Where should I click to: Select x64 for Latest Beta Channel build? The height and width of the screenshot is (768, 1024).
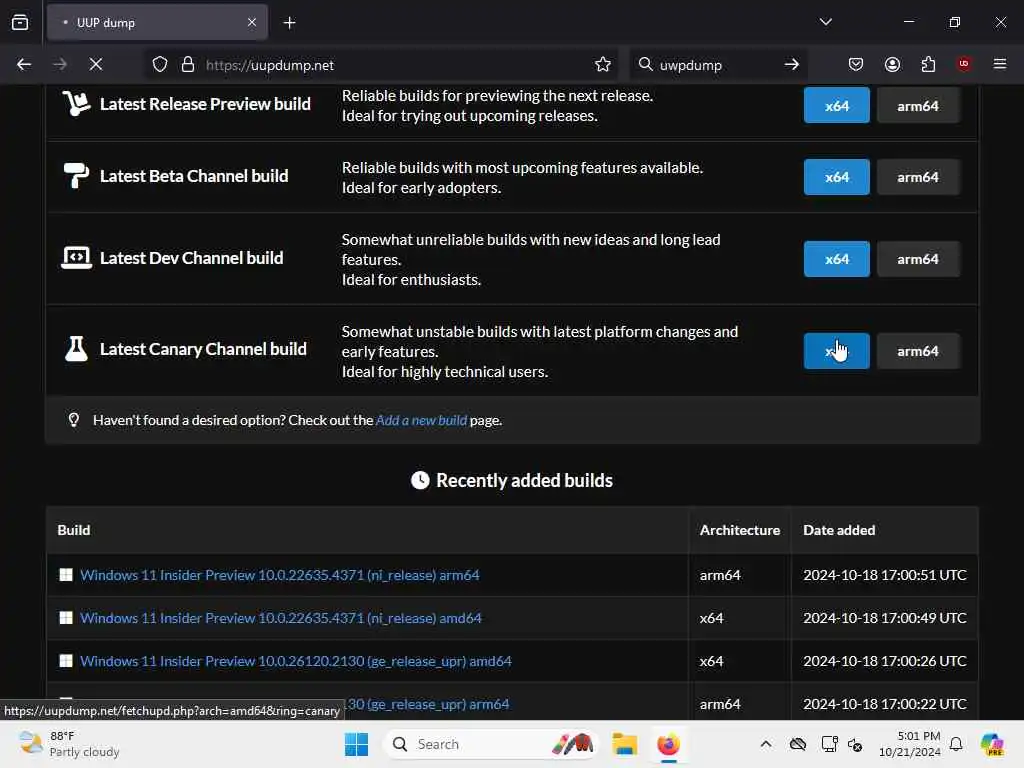[x=837, y=177]
